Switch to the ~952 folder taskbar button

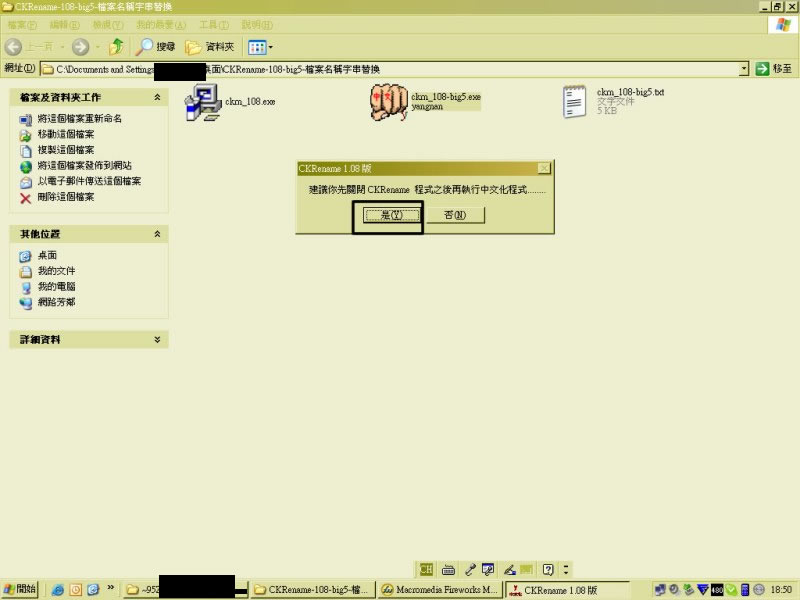[186, 590]
